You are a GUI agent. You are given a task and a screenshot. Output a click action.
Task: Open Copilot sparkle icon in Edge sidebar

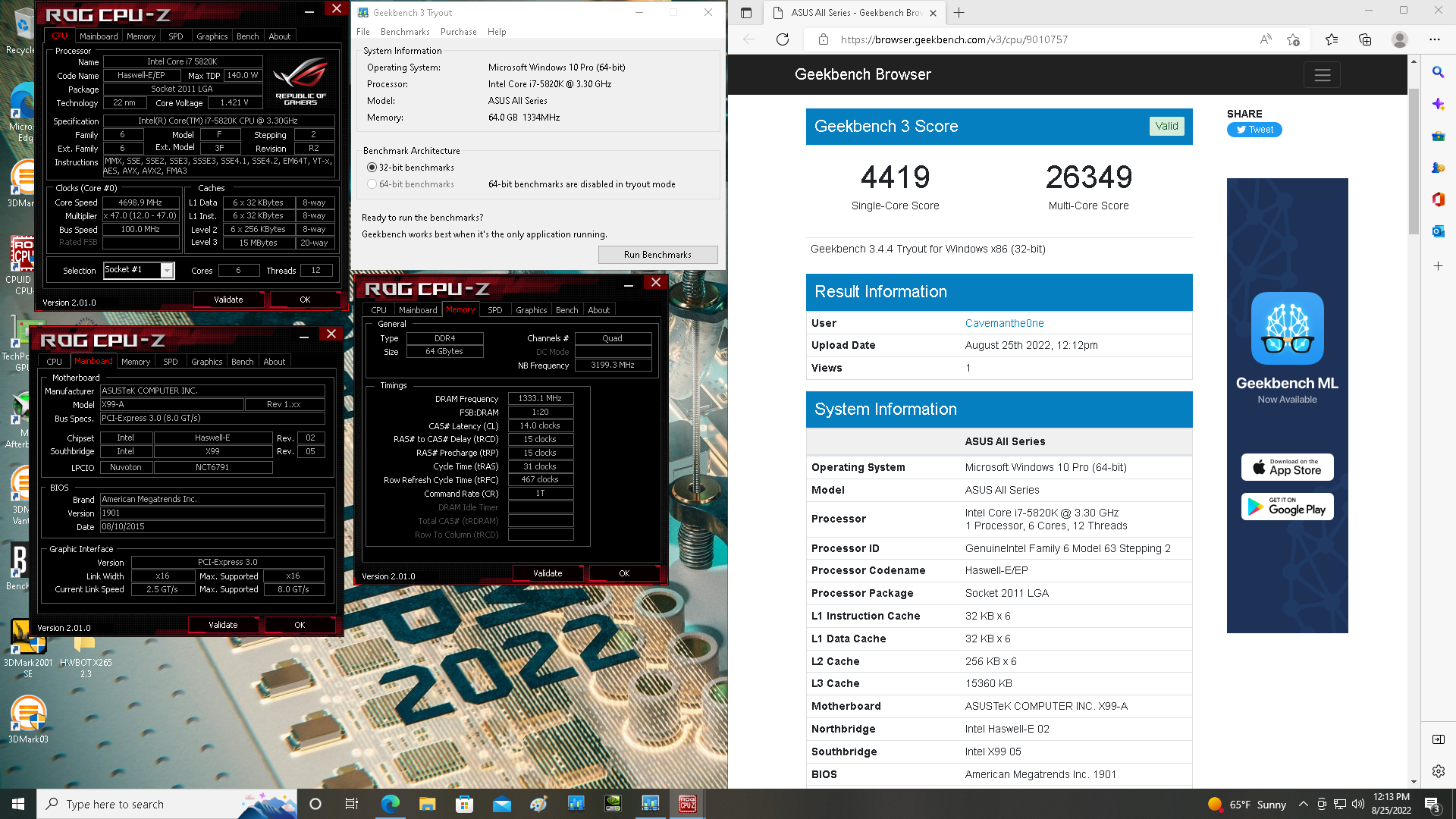[1438, 104]
